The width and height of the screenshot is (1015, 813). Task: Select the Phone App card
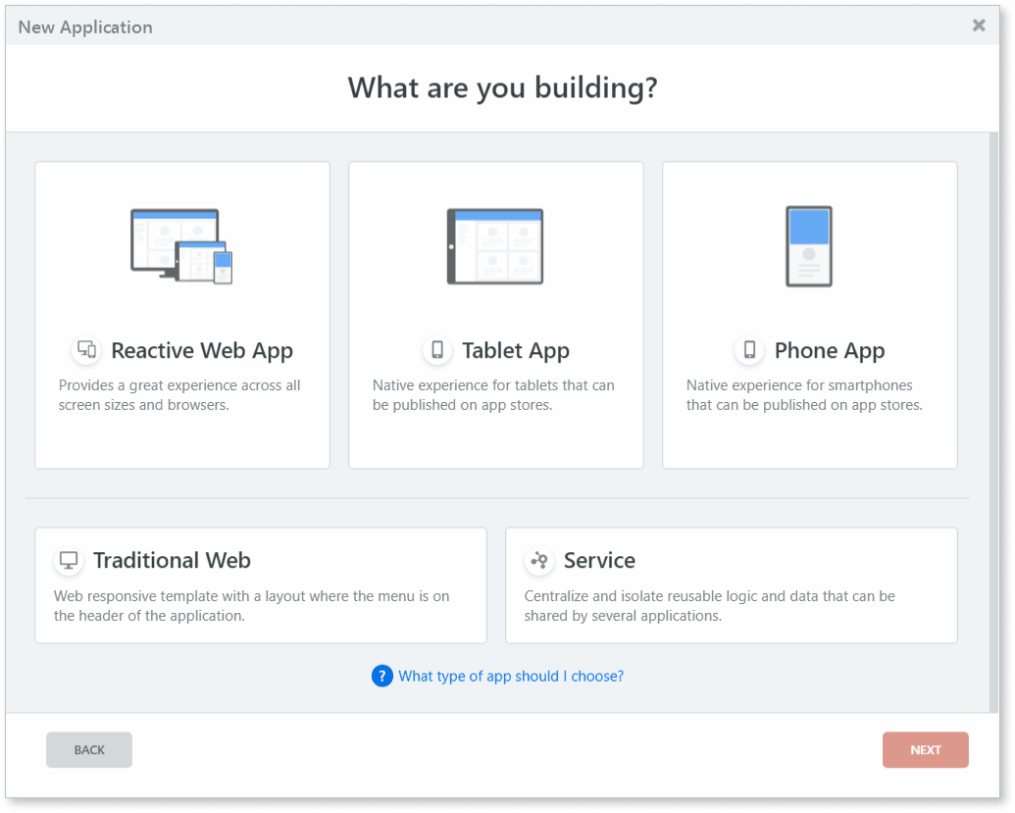(x=809, y=315)
